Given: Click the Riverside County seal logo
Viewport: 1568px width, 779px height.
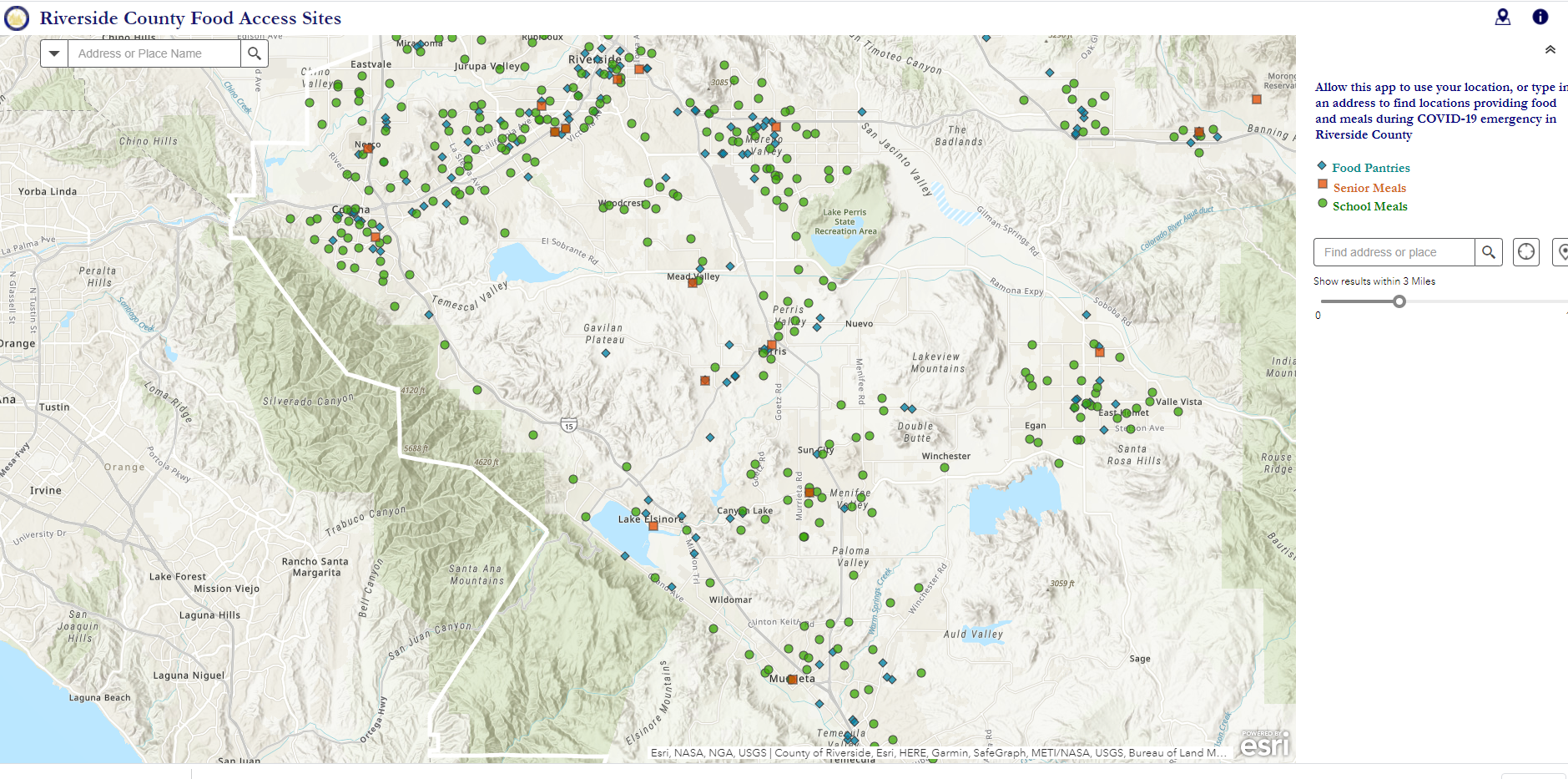Looking at the screenshot, I should click(x=17, y=18).
